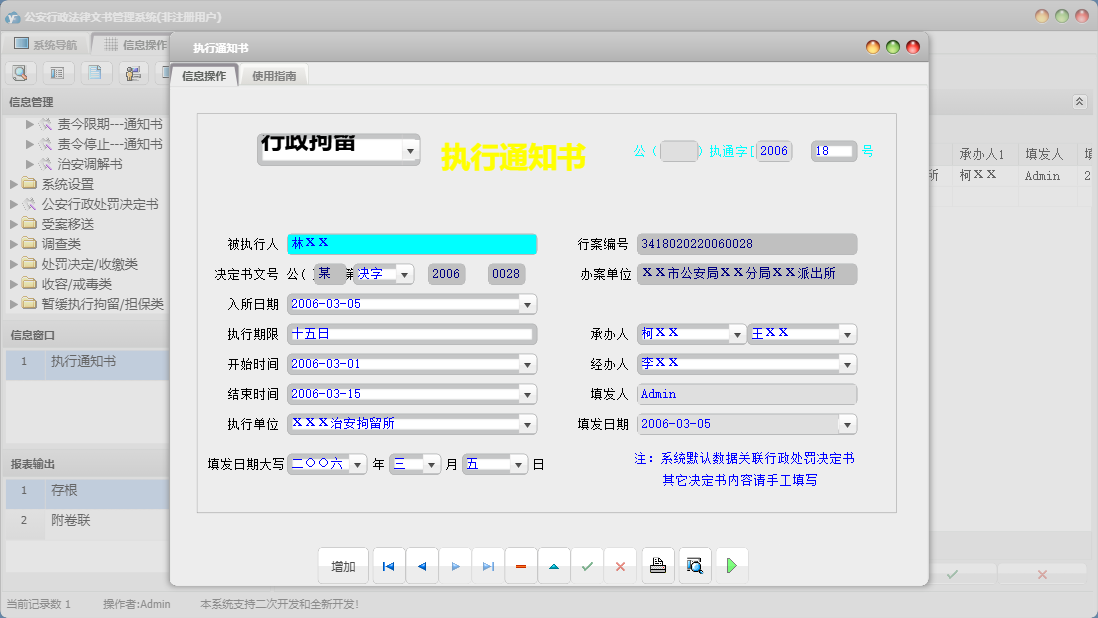Delete the record using the red minus icon
The width and height of the screenshot is (1098, 618).
[521, 565]
